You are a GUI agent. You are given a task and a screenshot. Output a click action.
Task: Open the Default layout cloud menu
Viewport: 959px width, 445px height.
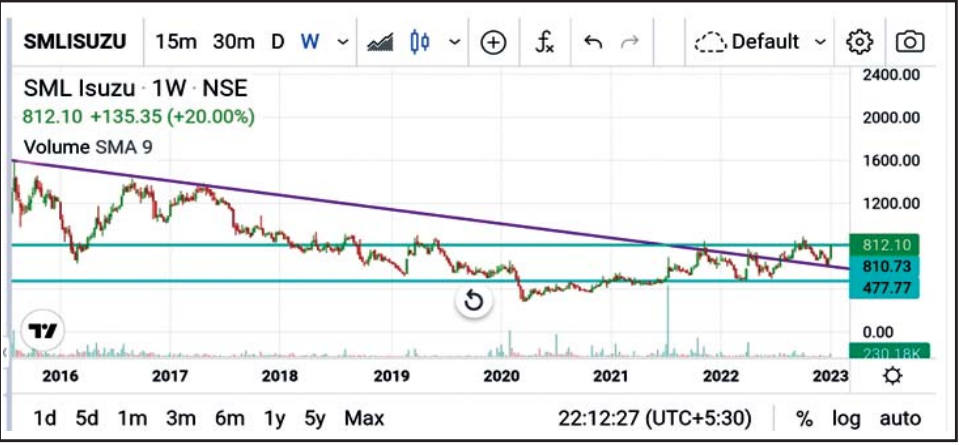[x=759, y=42]
